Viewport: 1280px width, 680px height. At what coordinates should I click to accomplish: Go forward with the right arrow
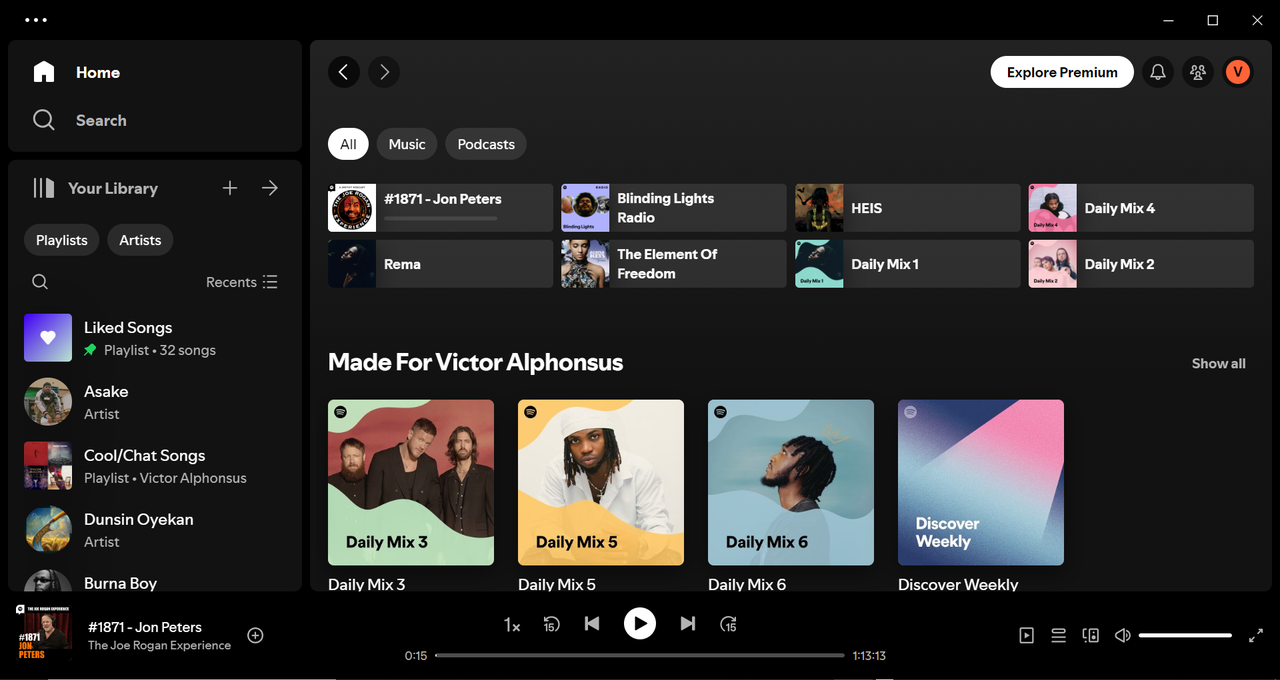click(384, 72)
